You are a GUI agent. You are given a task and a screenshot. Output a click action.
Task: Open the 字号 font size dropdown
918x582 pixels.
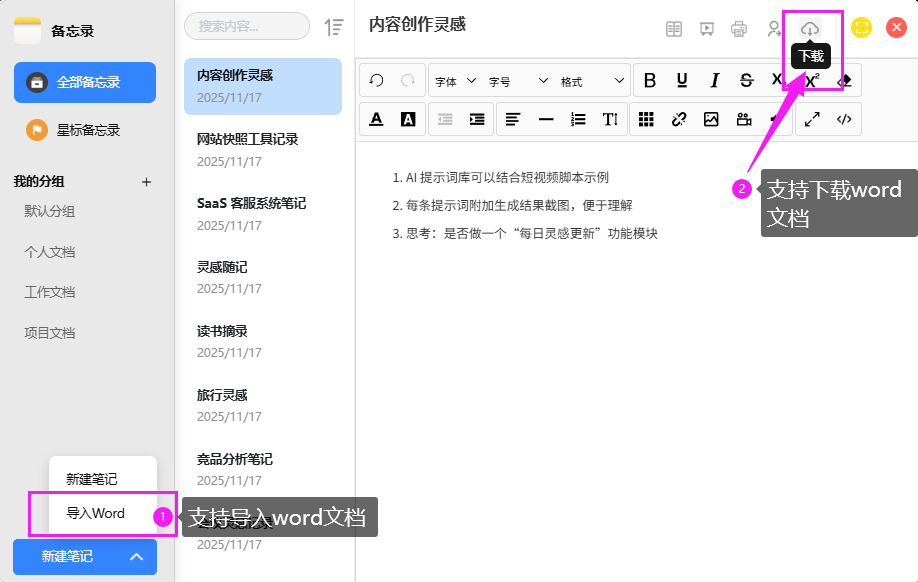pyautogui.click(x=517, y=81)
